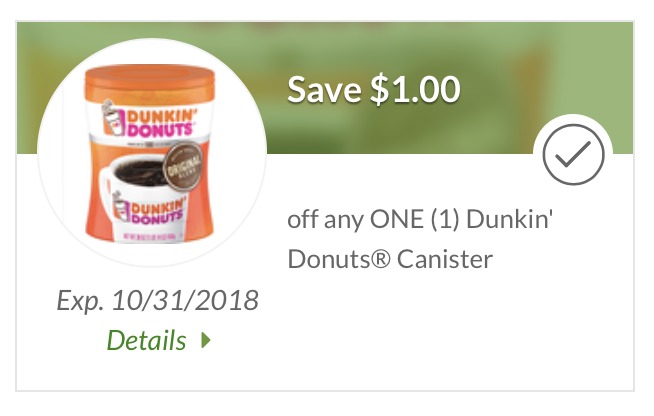
Task: Select the Exp. 10/31/2018 expiration text
Action: (158, 300)
